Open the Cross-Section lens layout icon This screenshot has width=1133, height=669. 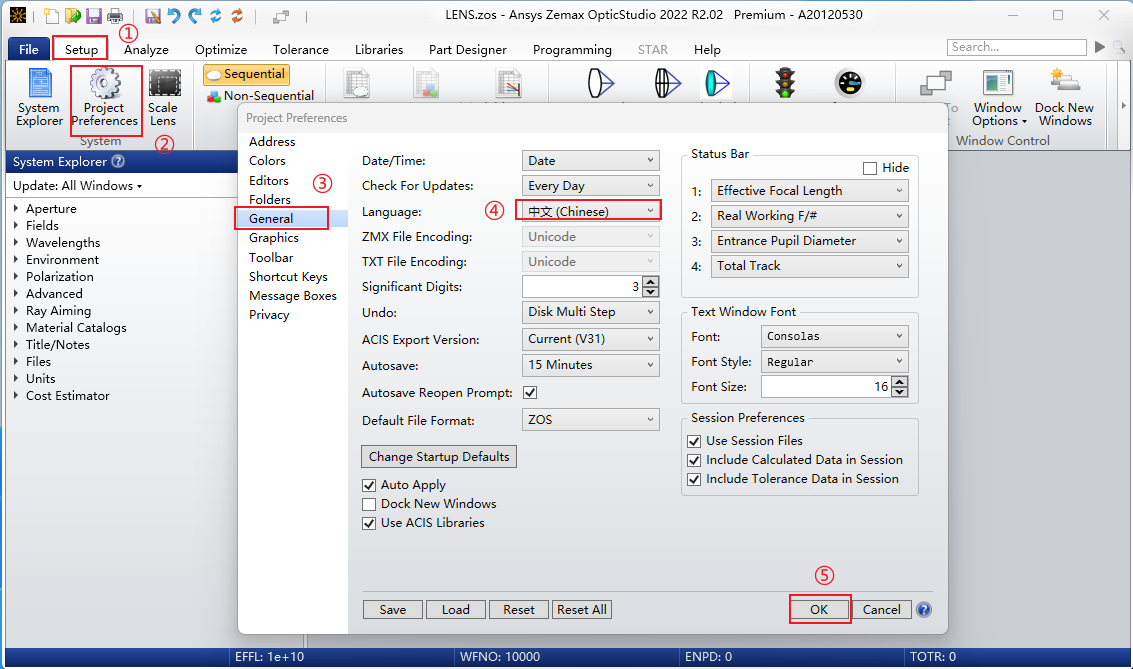point(601,83)
